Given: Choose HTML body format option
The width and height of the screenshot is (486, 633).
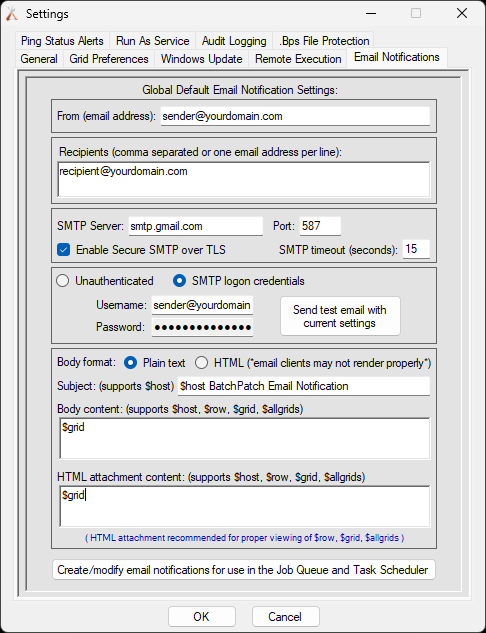Looking at the screenshot, I should (x=201, y=363).
